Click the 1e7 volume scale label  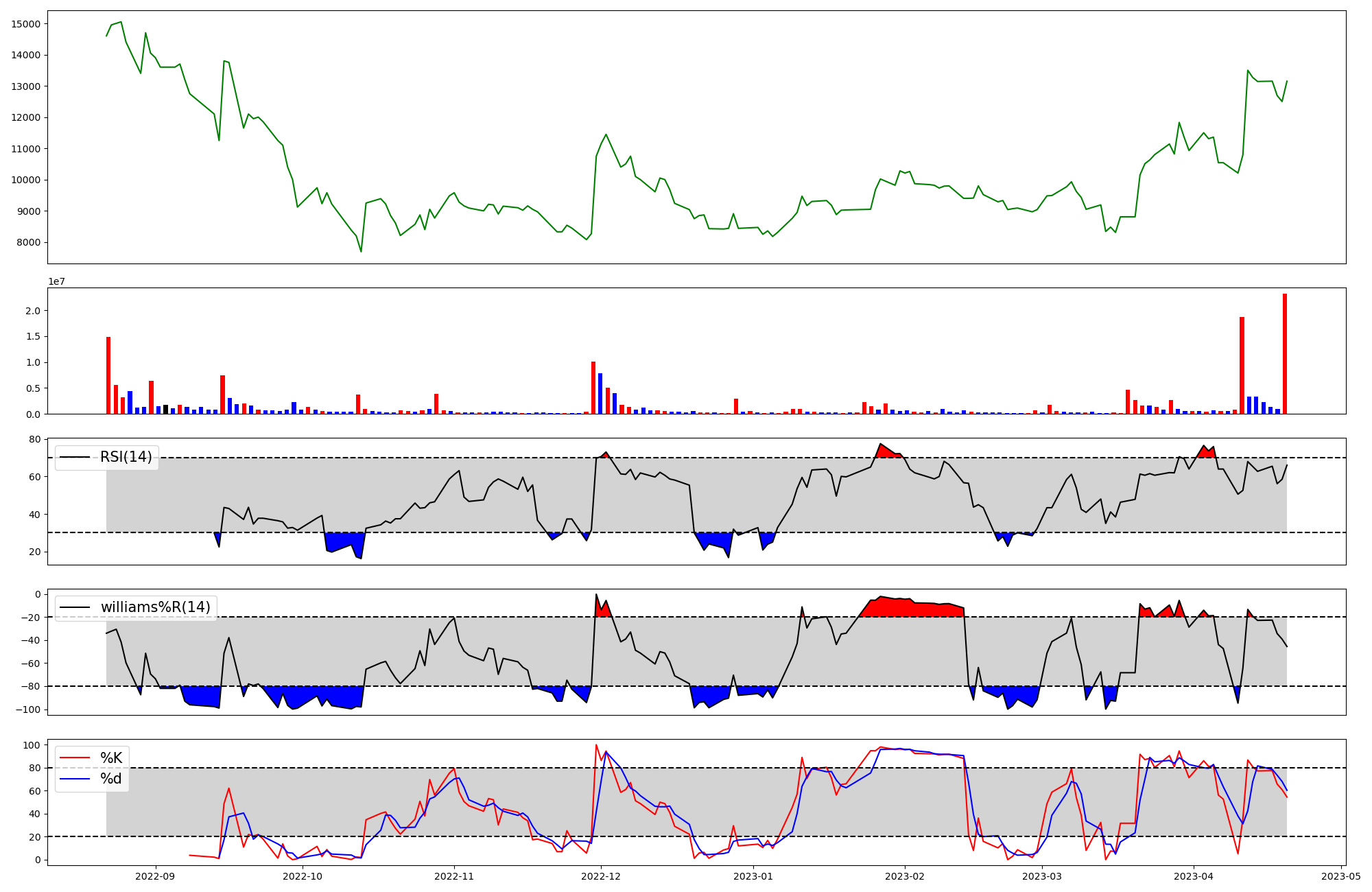tap(56, 281)
